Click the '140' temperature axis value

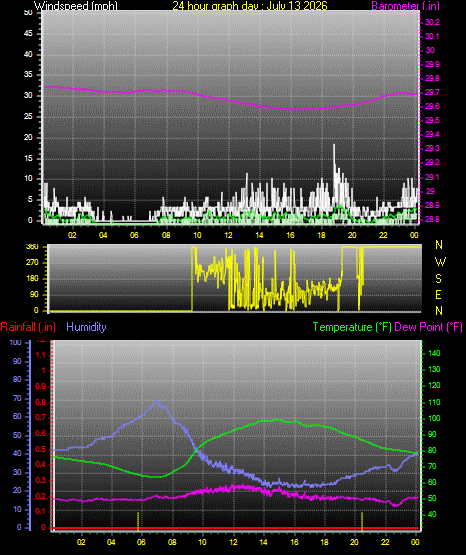tap(434, 353)
